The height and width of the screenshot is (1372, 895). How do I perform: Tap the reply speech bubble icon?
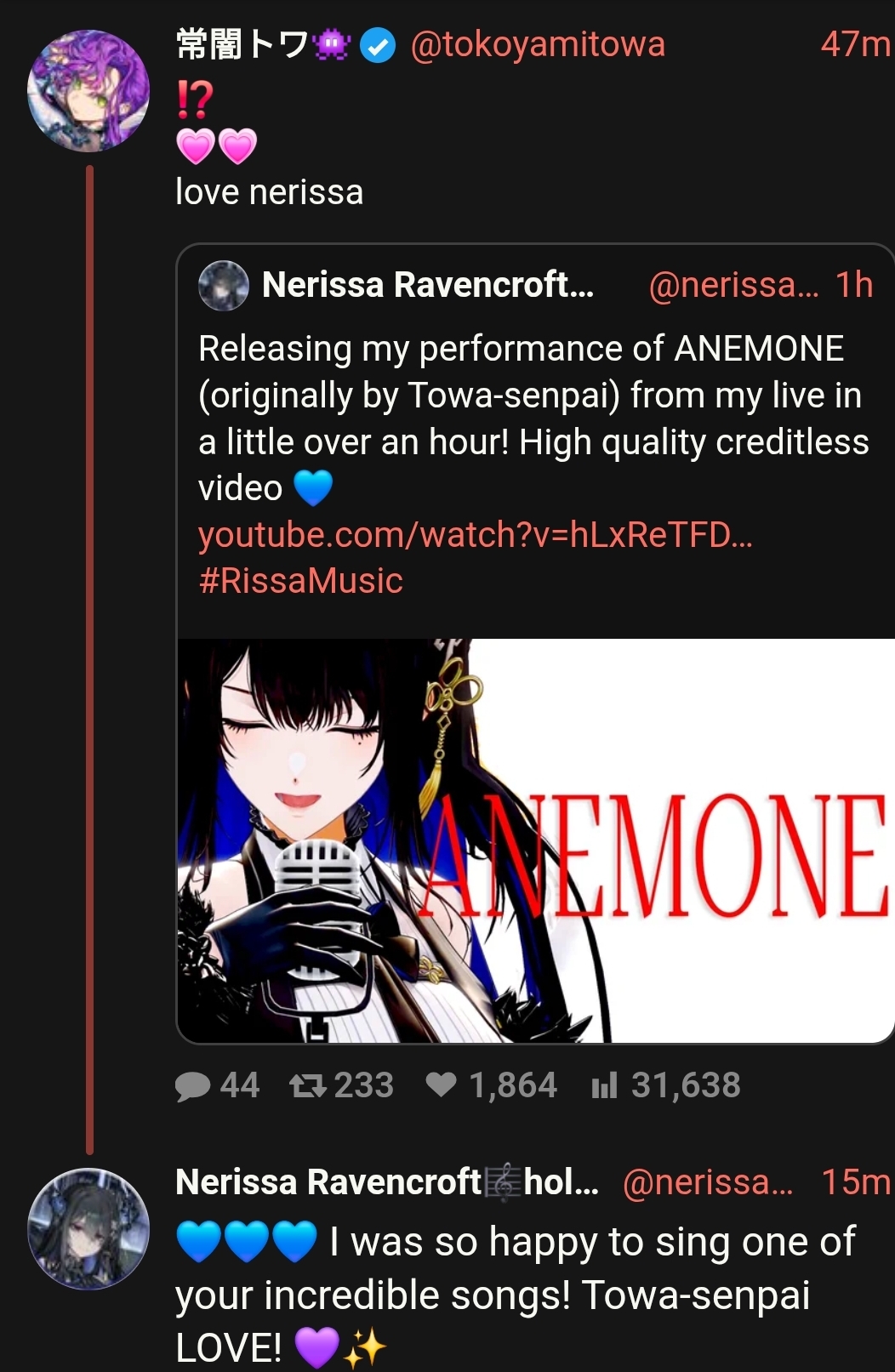[192, 1086]
